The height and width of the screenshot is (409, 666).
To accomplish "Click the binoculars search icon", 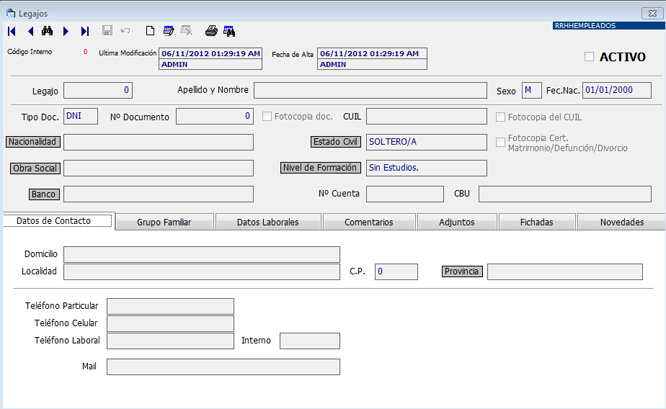I will 48,31.
